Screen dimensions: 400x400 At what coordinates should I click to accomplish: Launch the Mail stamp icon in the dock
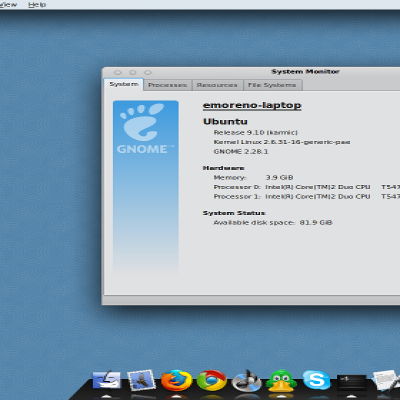click(141, 380)
